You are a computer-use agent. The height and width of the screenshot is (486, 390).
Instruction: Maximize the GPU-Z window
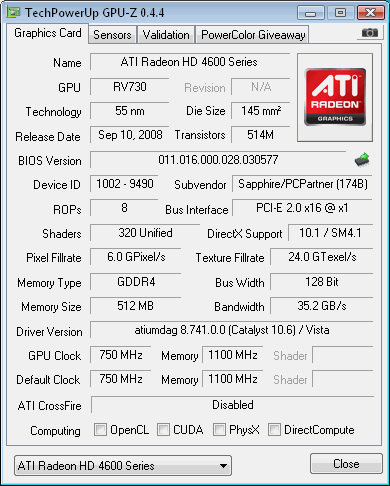coord(340,13)
